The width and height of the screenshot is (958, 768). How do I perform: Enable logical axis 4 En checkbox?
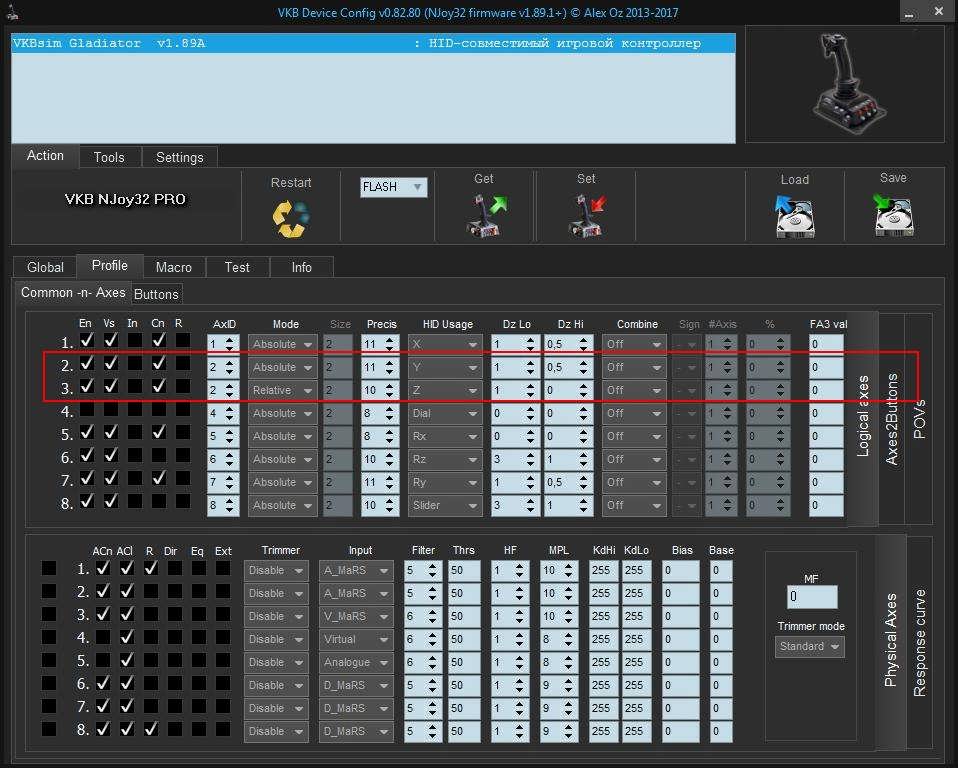point(87,411)
